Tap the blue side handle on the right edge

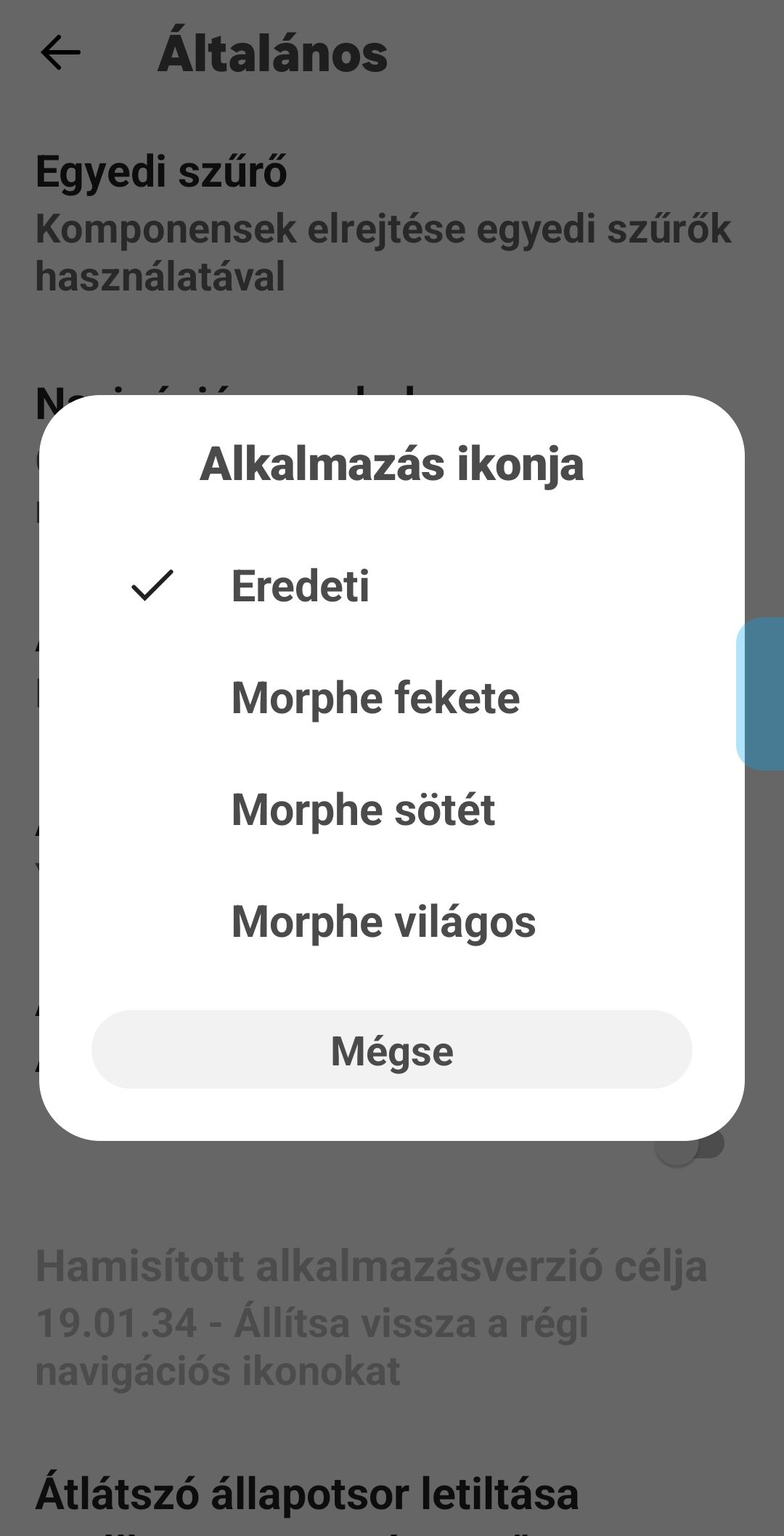pos(762,694)
